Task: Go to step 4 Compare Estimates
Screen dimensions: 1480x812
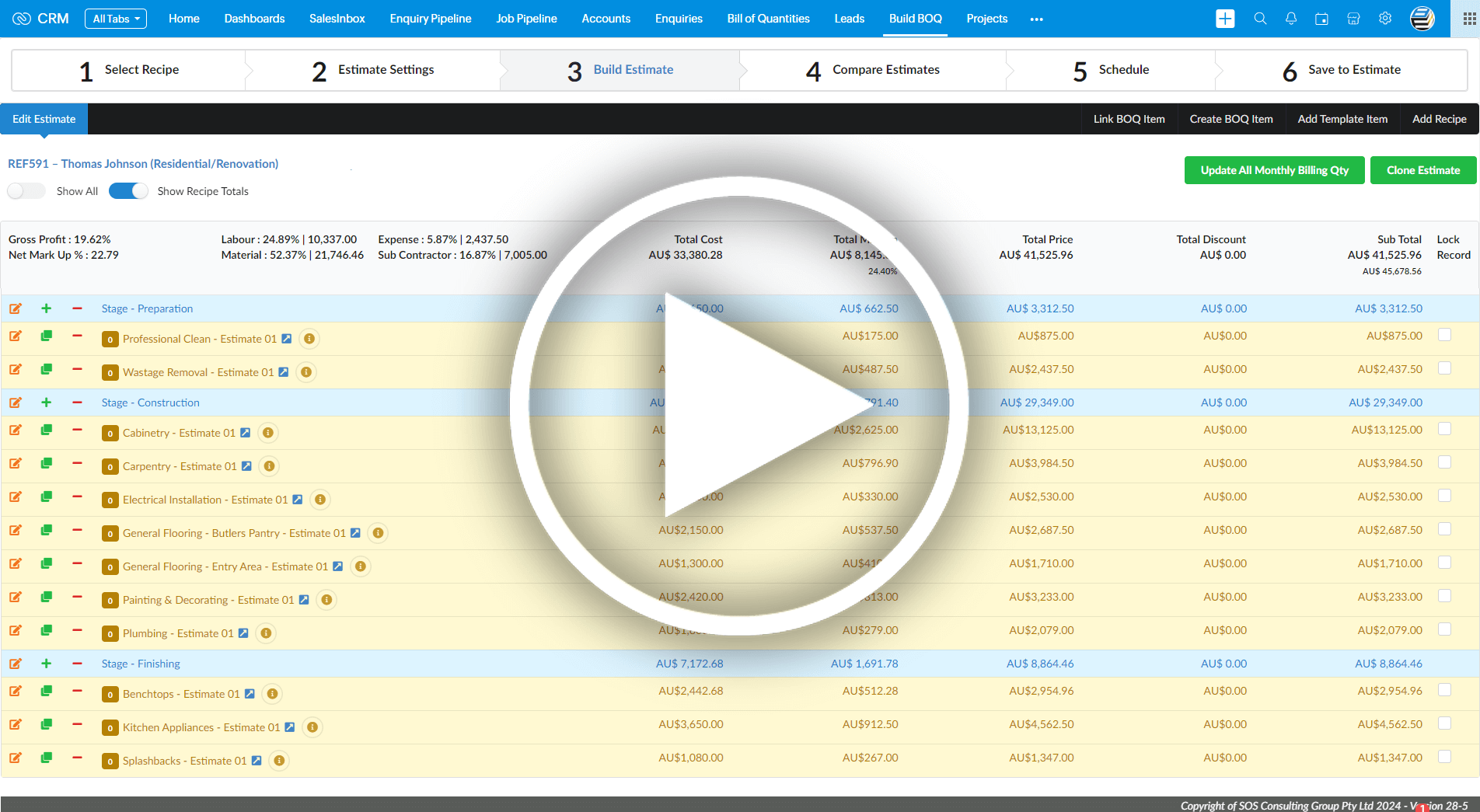Action: pos(873,70)
